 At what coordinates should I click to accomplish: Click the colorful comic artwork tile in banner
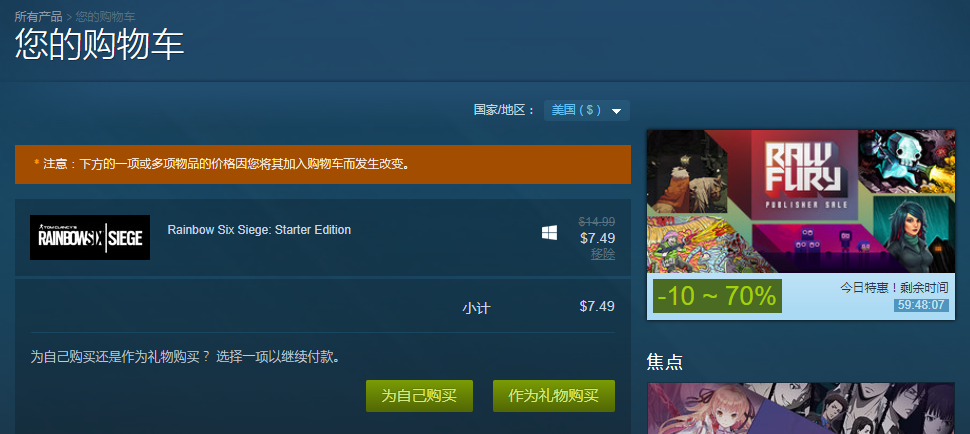(x=699, y=245)
